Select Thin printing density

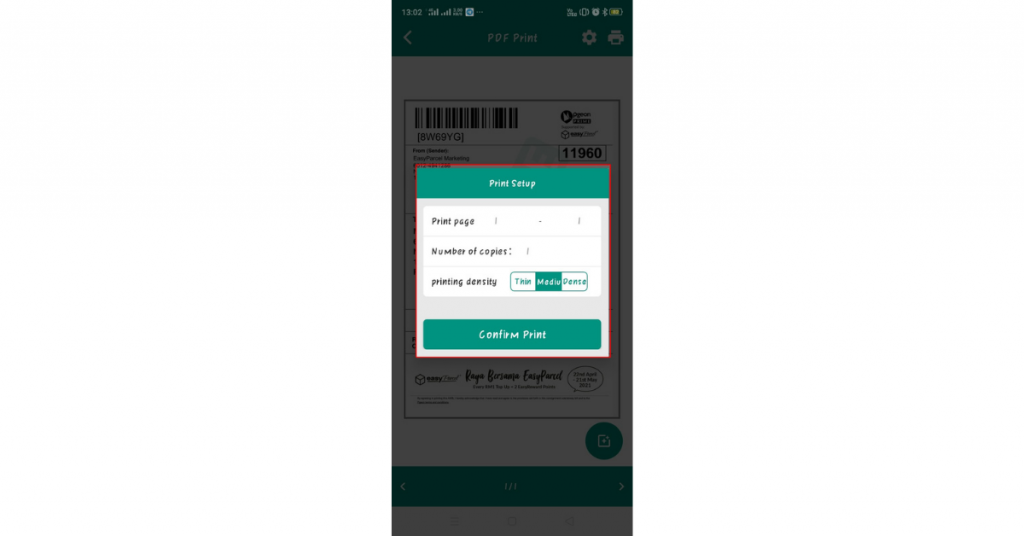coord(522,281)
